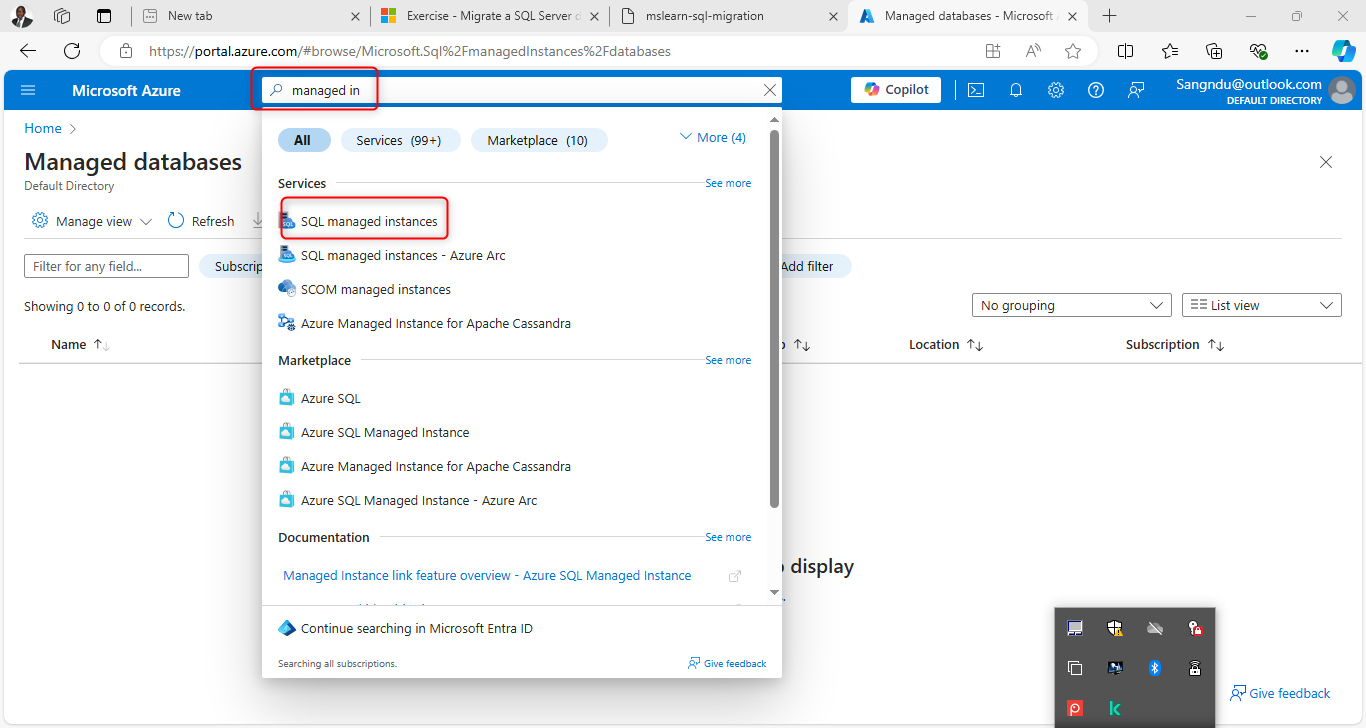
Task: Open the notifications bell
Action: tap(1016, 90)
